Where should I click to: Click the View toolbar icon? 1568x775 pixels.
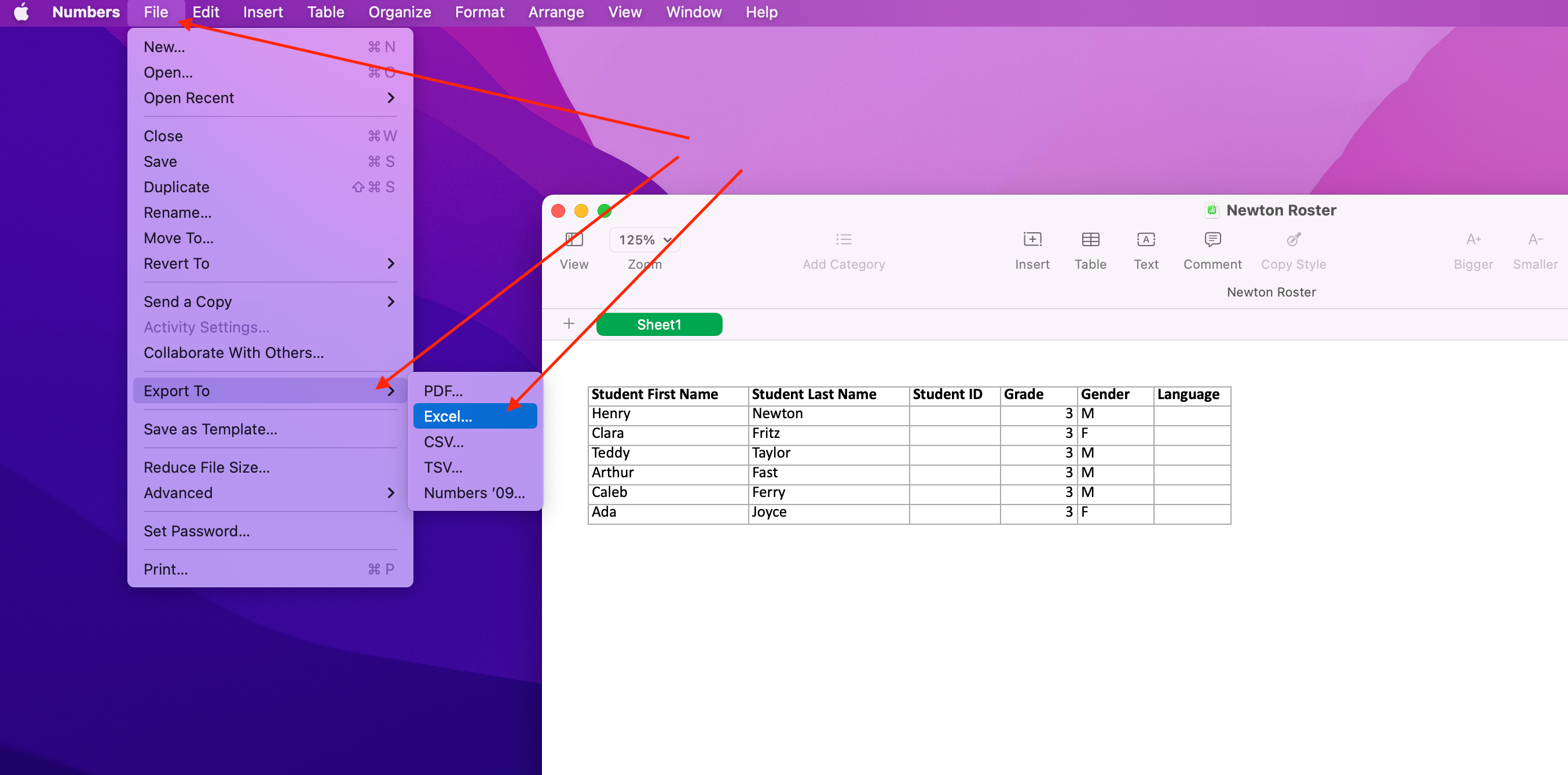(573, 240)
